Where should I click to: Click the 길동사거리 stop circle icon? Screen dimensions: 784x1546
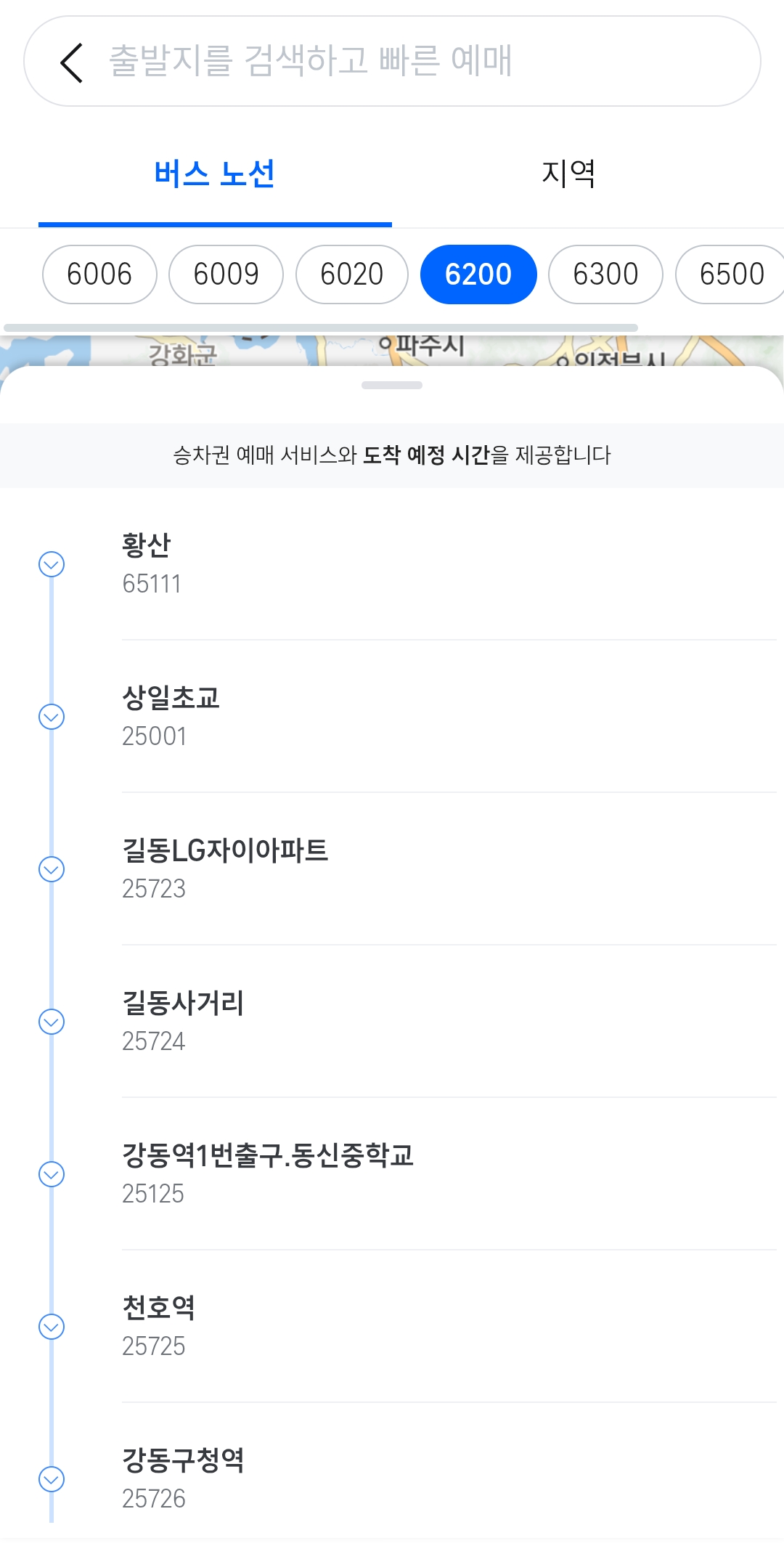pyautogui.click(x=52, y=1022)
